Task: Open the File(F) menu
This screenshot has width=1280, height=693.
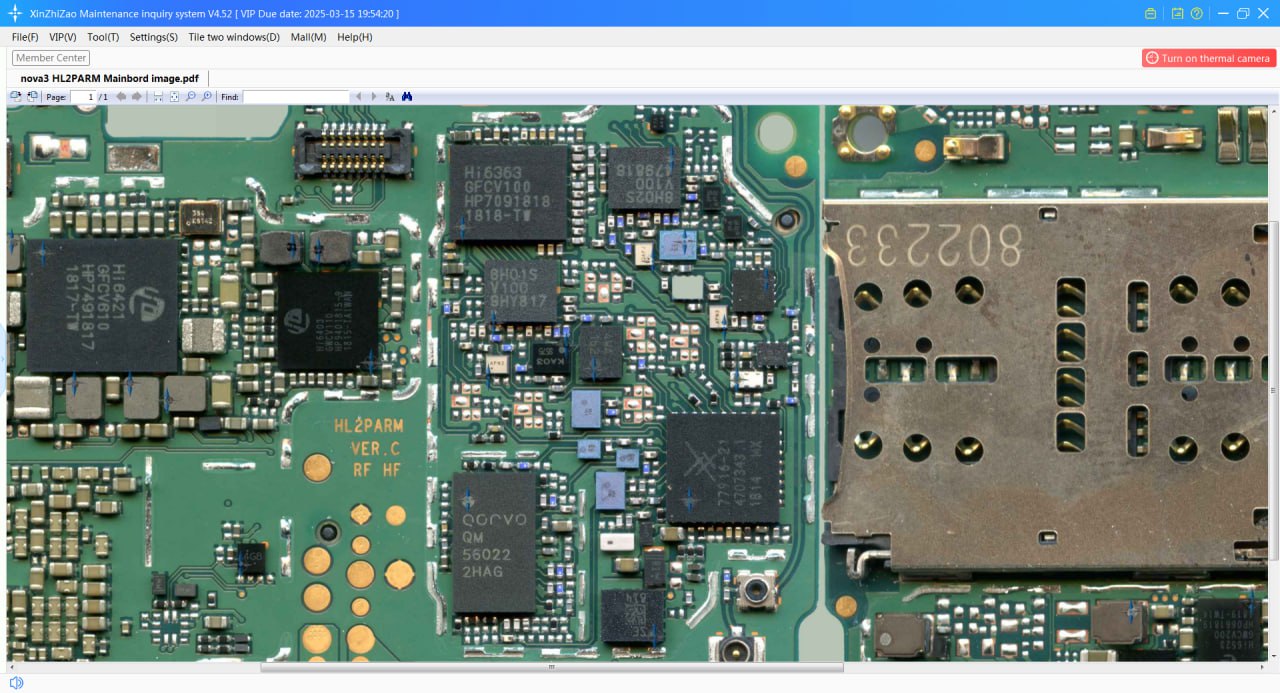Action: pyautogui.click(x=25, y=37)
